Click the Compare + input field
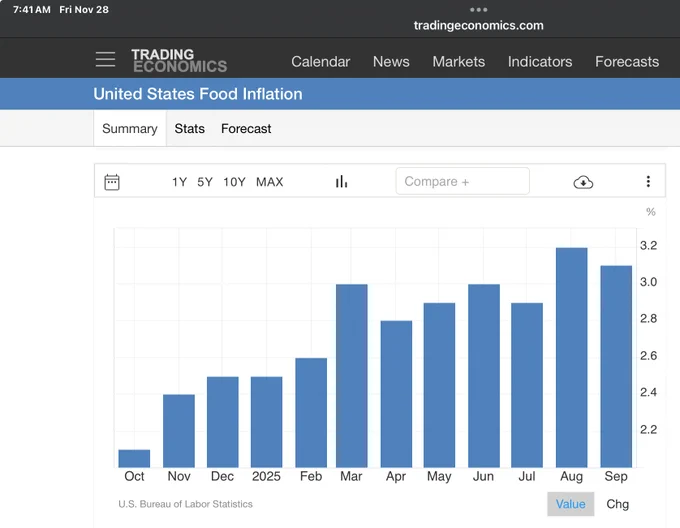Image resolution: width=680 pixels, height=528 pixels. click(462, 181)
